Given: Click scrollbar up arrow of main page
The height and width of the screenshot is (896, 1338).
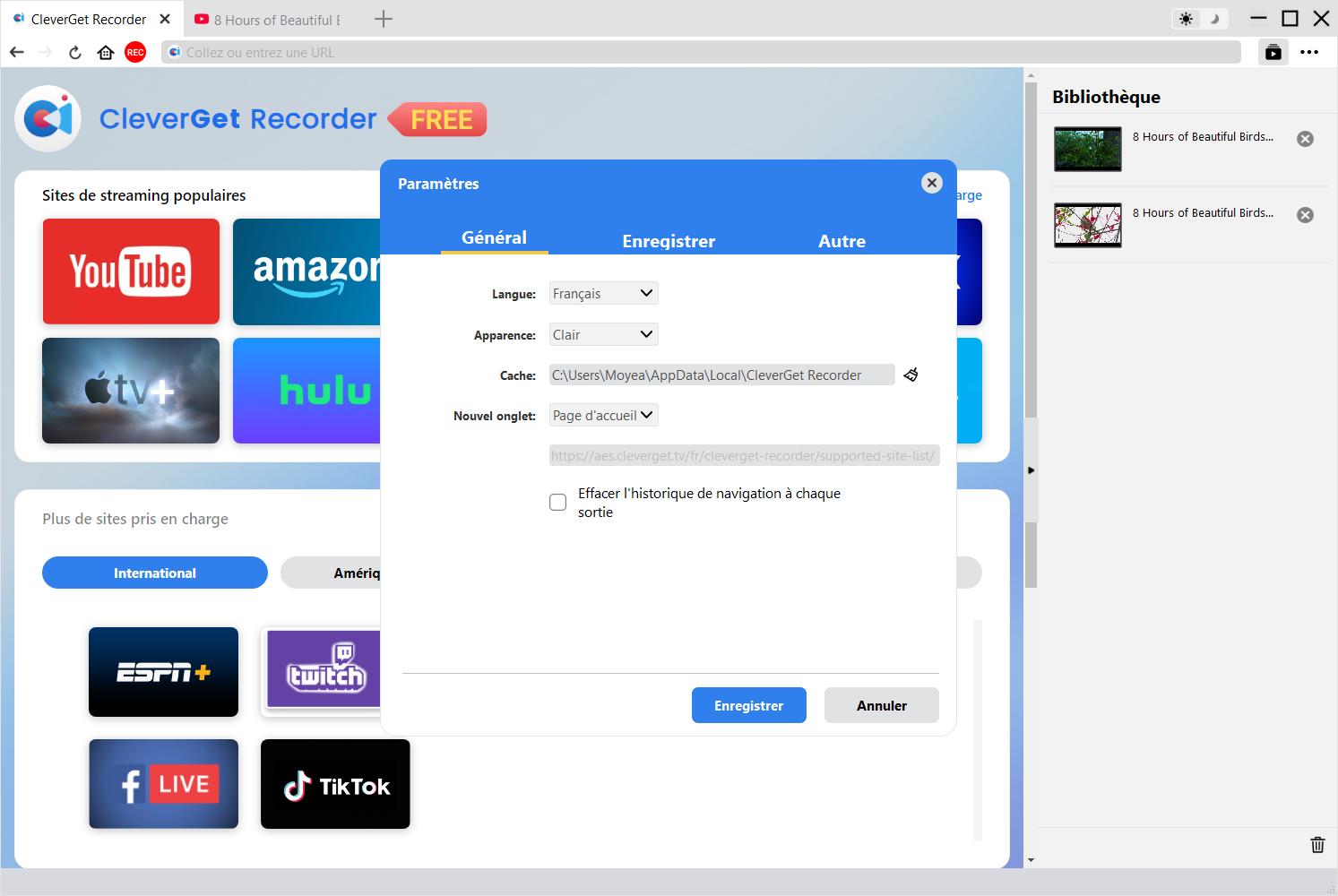Looking at the screenshot, I should (1031, 75).
